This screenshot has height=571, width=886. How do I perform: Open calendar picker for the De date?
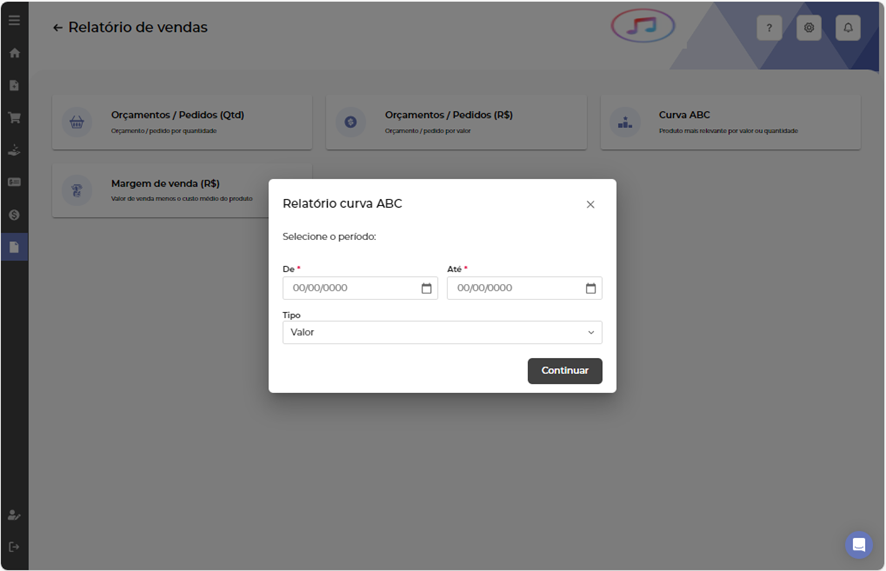[x=426, y=288]
